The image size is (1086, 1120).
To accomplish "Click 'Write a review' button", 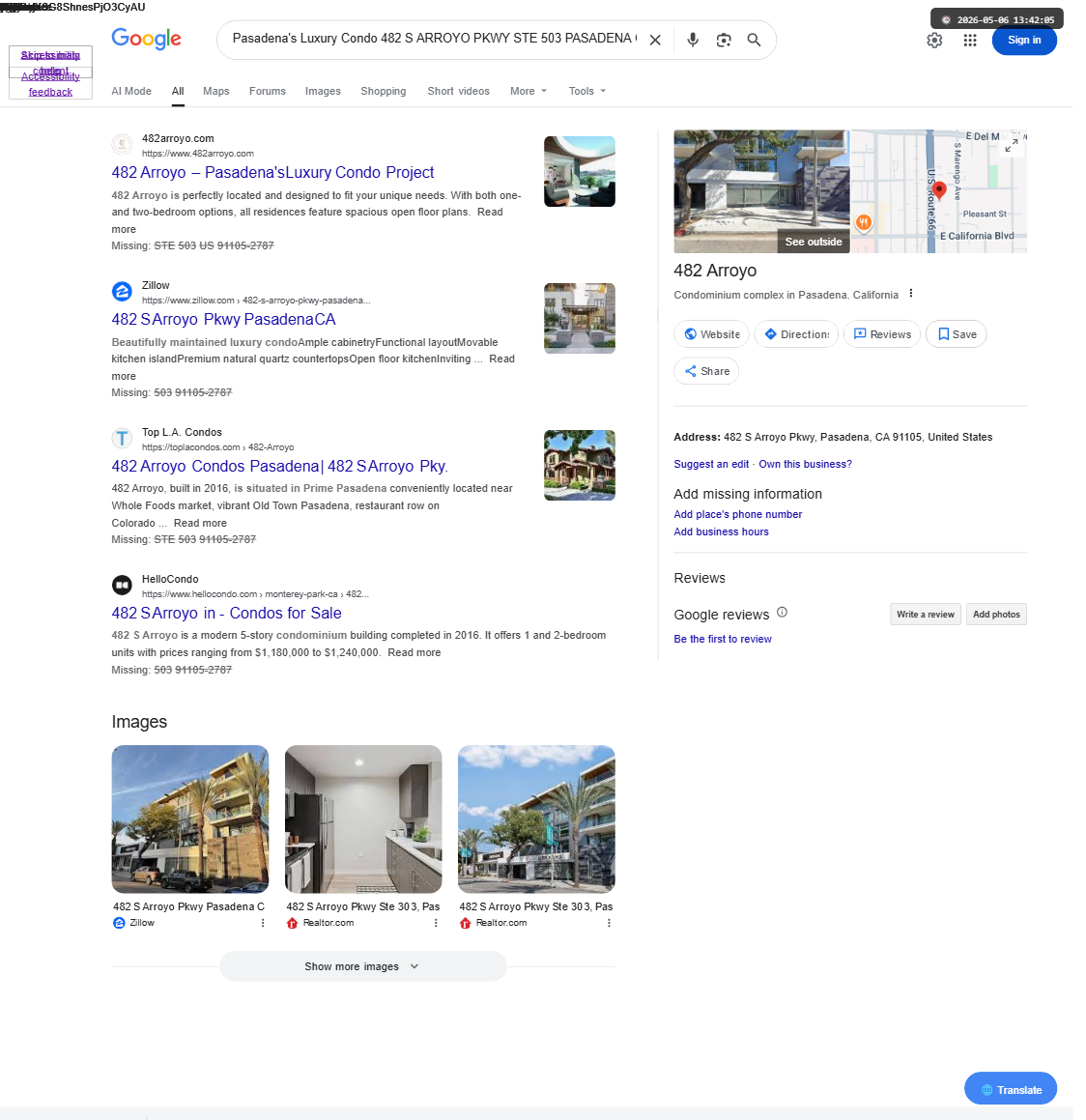I will tap(926, 615).
